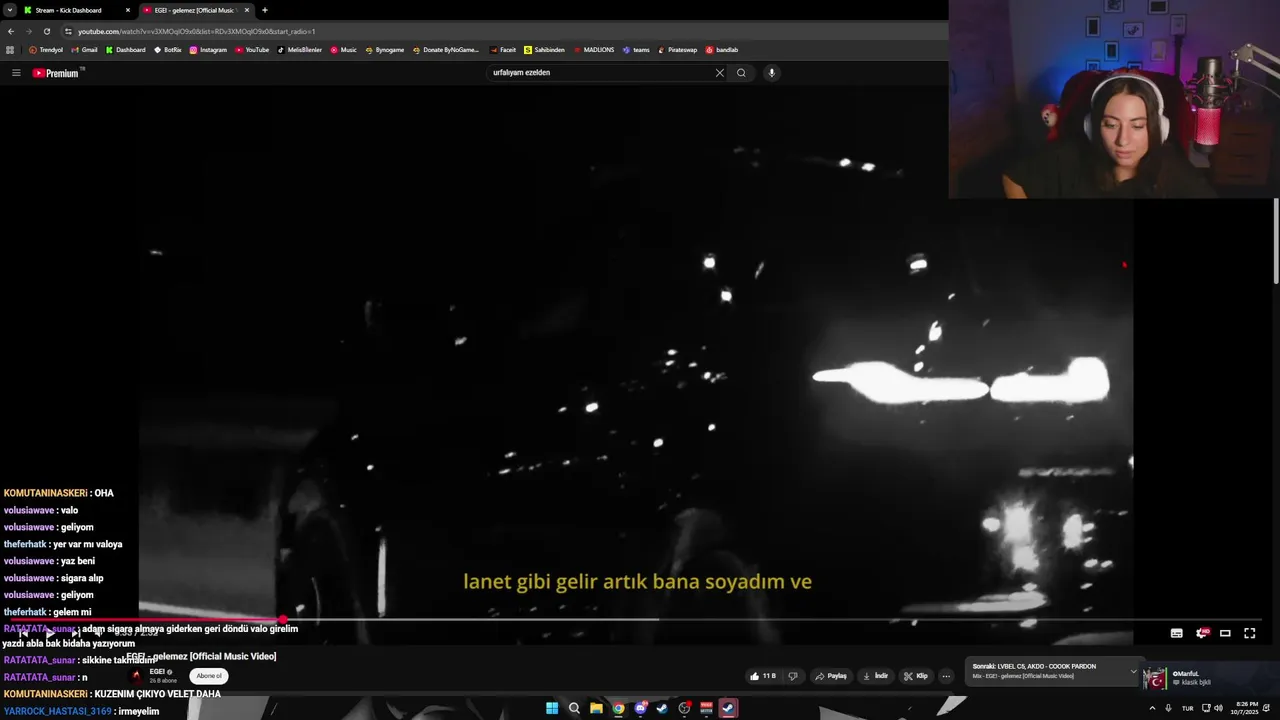
Task: Open the YouTube guide hamburger menu
Action: [x=16, y=73]
